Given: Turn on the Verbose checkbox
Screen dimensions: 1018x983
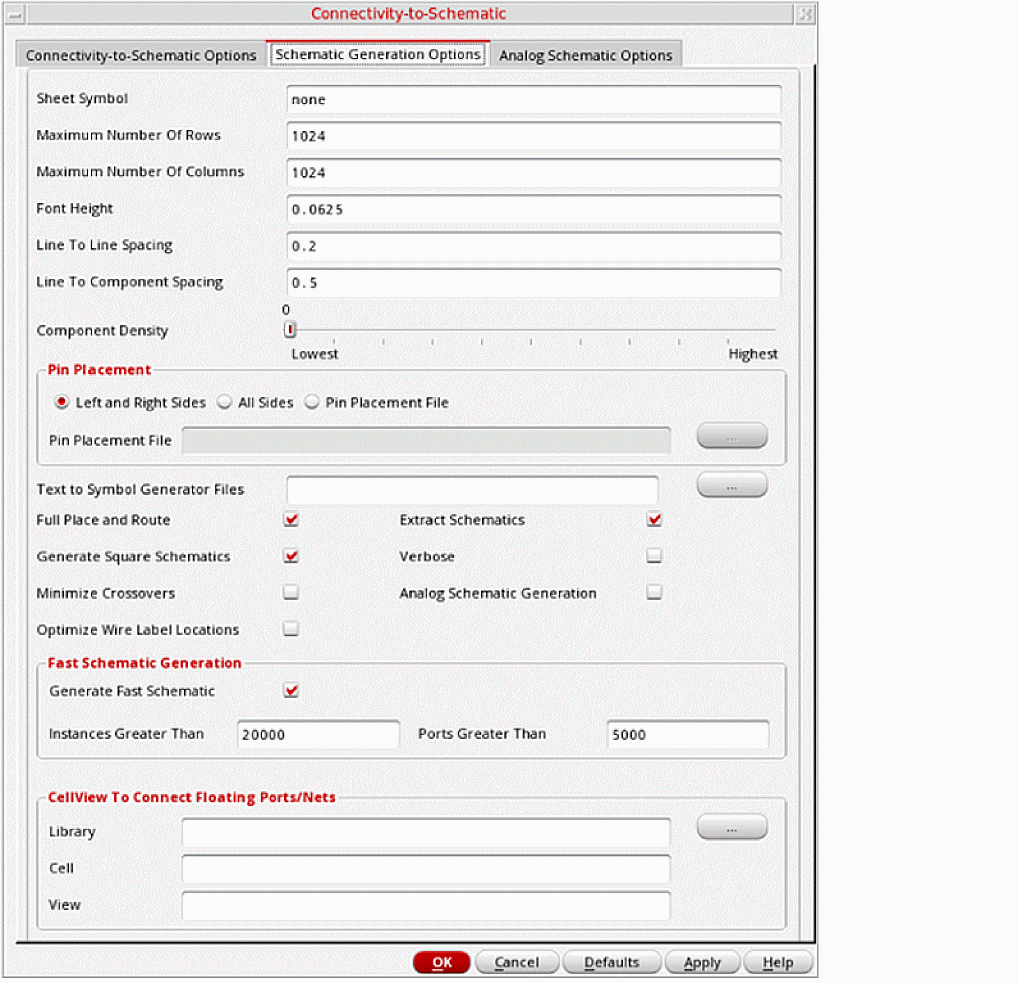Looking at the screenshot, I should point(654,556).
